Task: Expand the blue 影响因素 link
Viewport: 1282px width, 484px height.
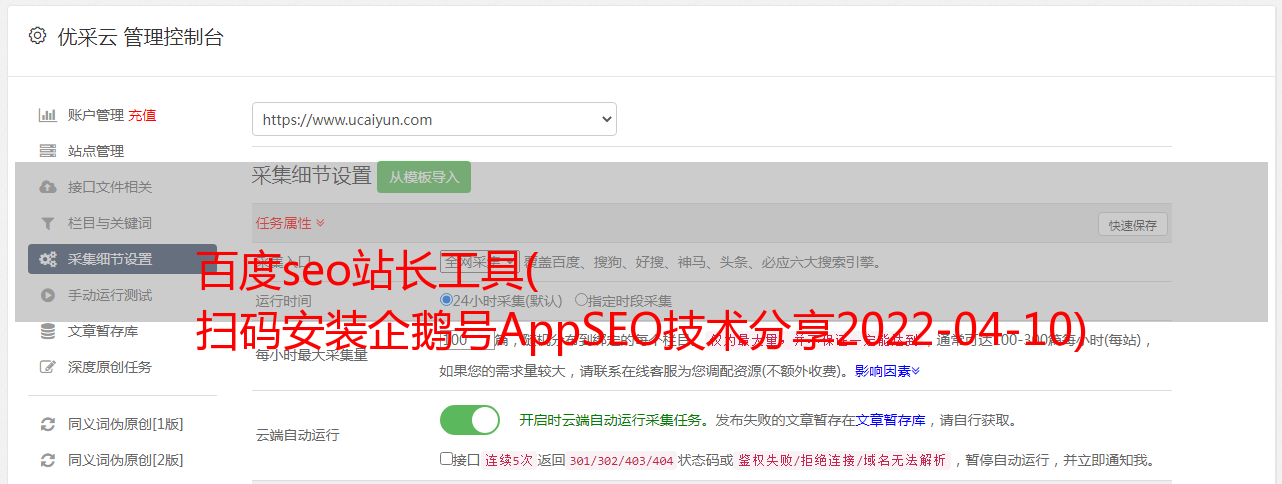Action: pos(887,370)
